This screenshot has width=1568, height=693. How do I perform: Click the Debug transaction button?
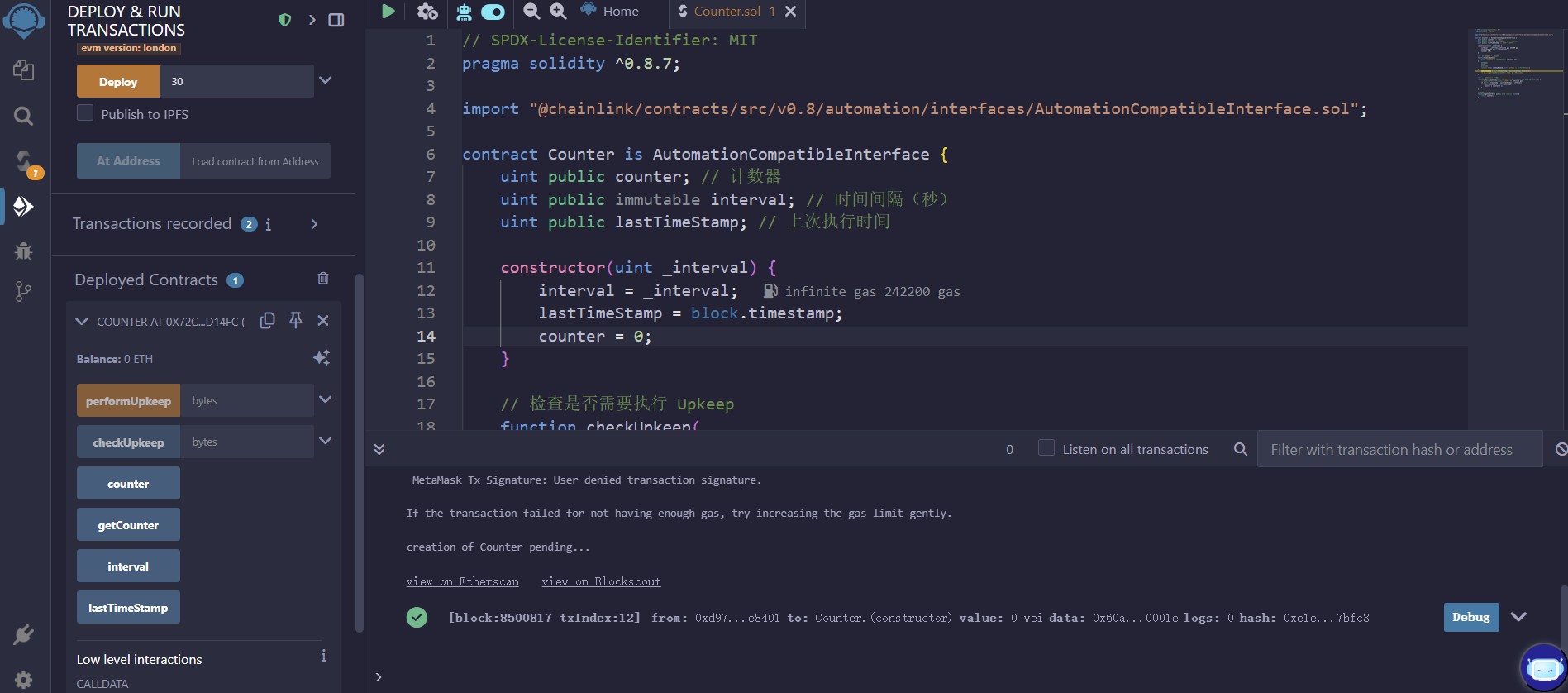click(x=1471, y=617)
